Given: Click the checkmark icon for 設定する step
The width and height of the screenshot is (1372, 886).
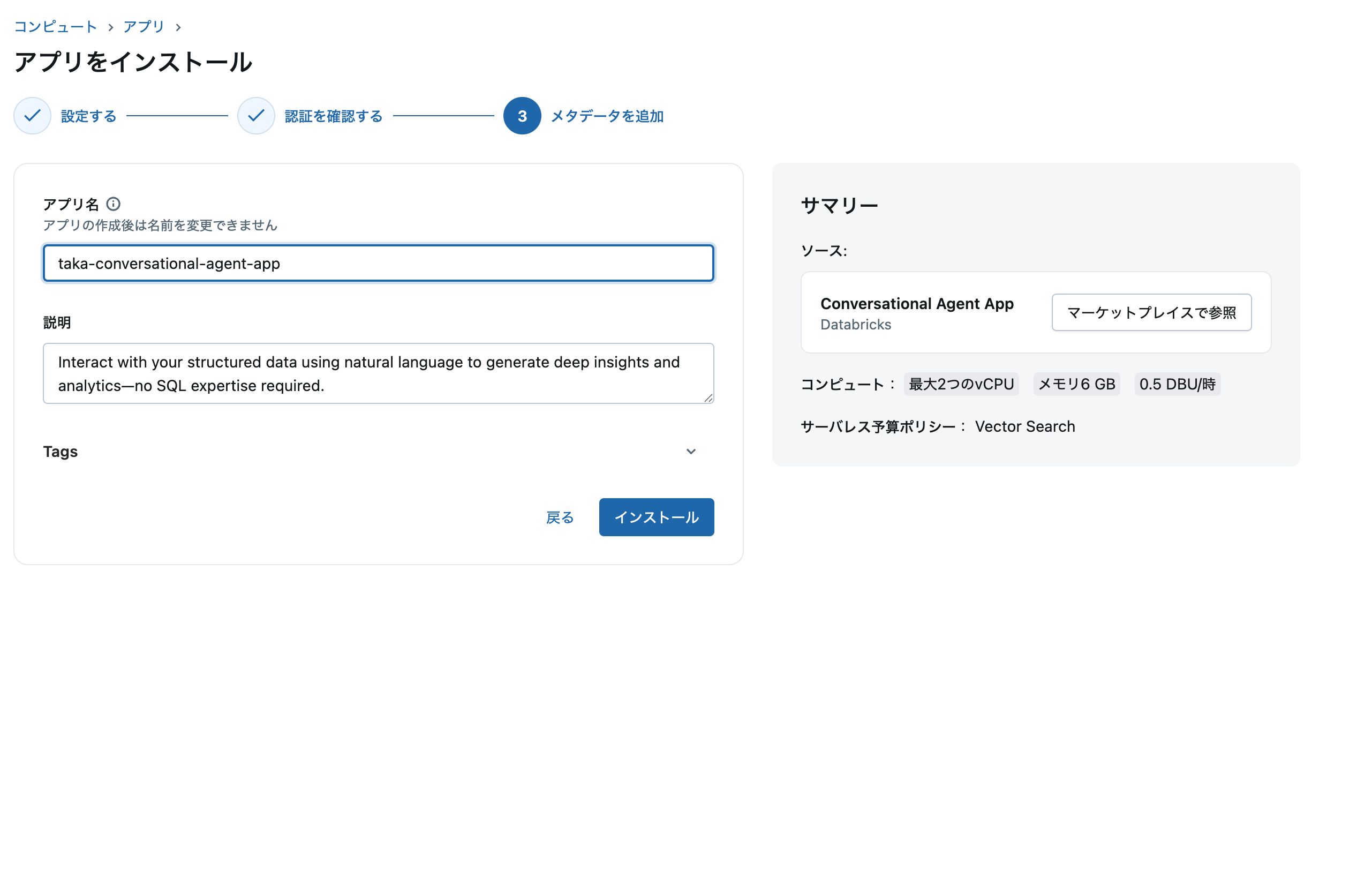Looking at the screenshot, I should click(32, 116).
